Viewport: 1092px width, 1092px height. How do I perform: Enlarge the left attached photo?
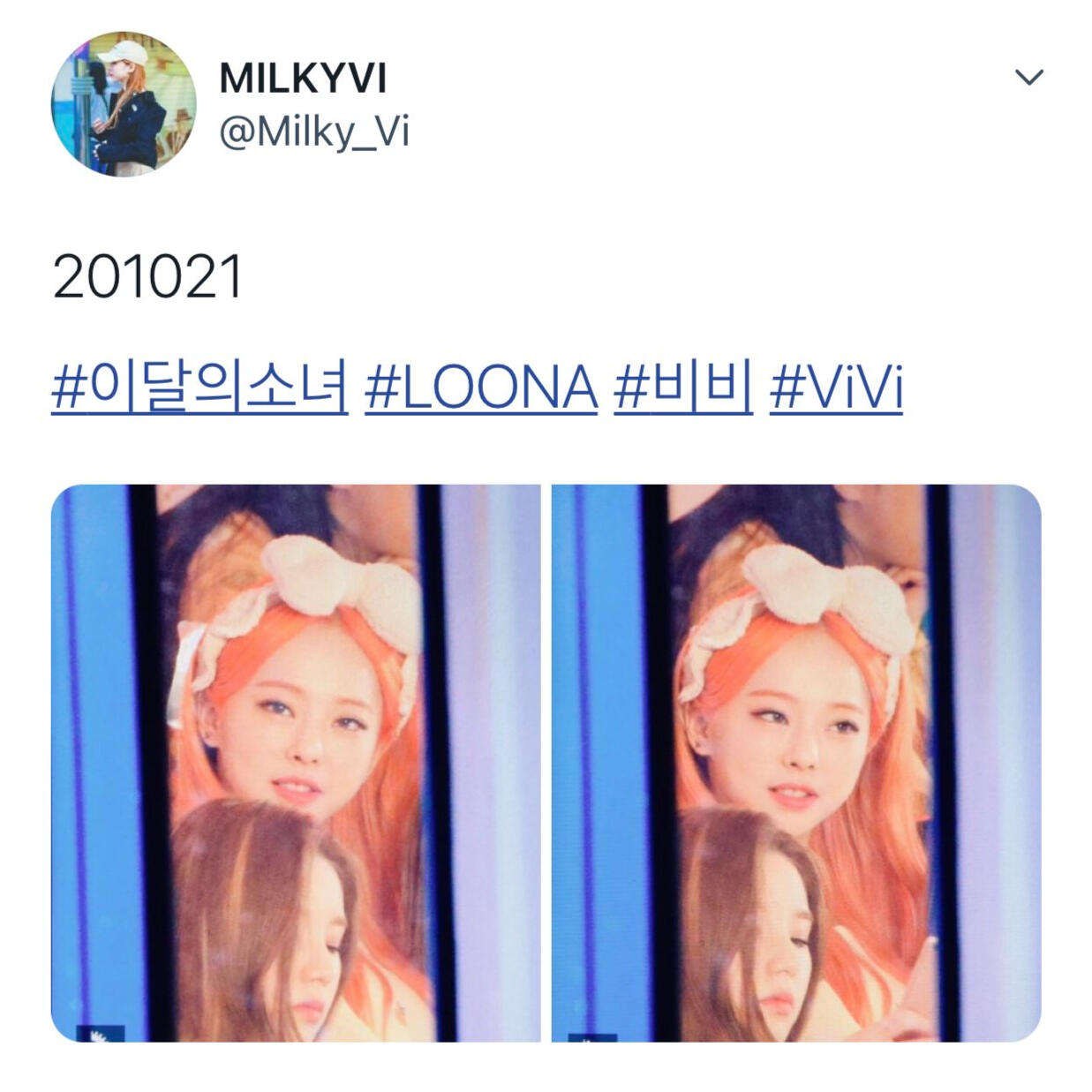point(296,763)
